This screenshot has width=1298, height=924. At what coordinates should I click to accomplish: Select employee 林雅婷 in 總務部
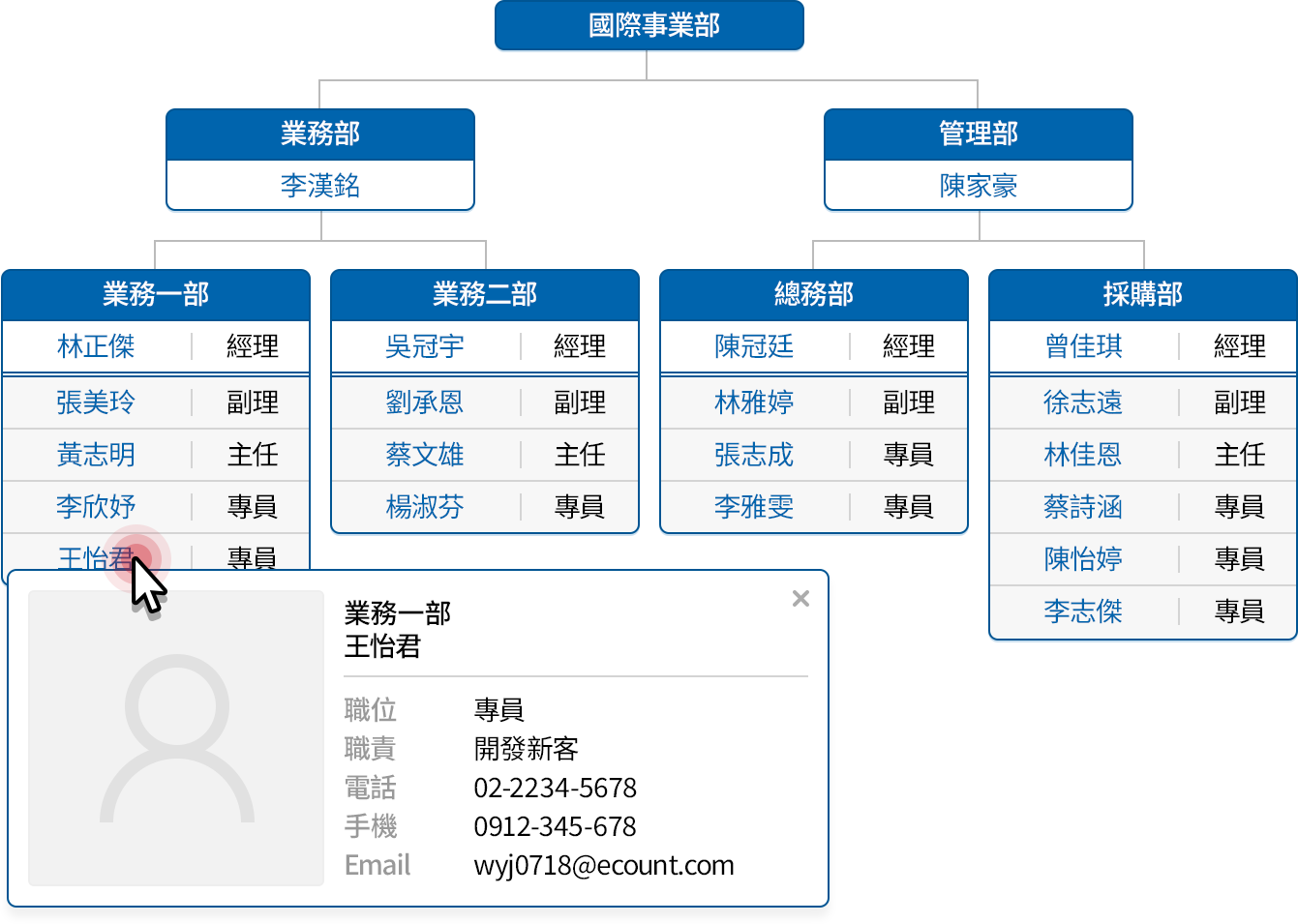click(x=754, y=402)
